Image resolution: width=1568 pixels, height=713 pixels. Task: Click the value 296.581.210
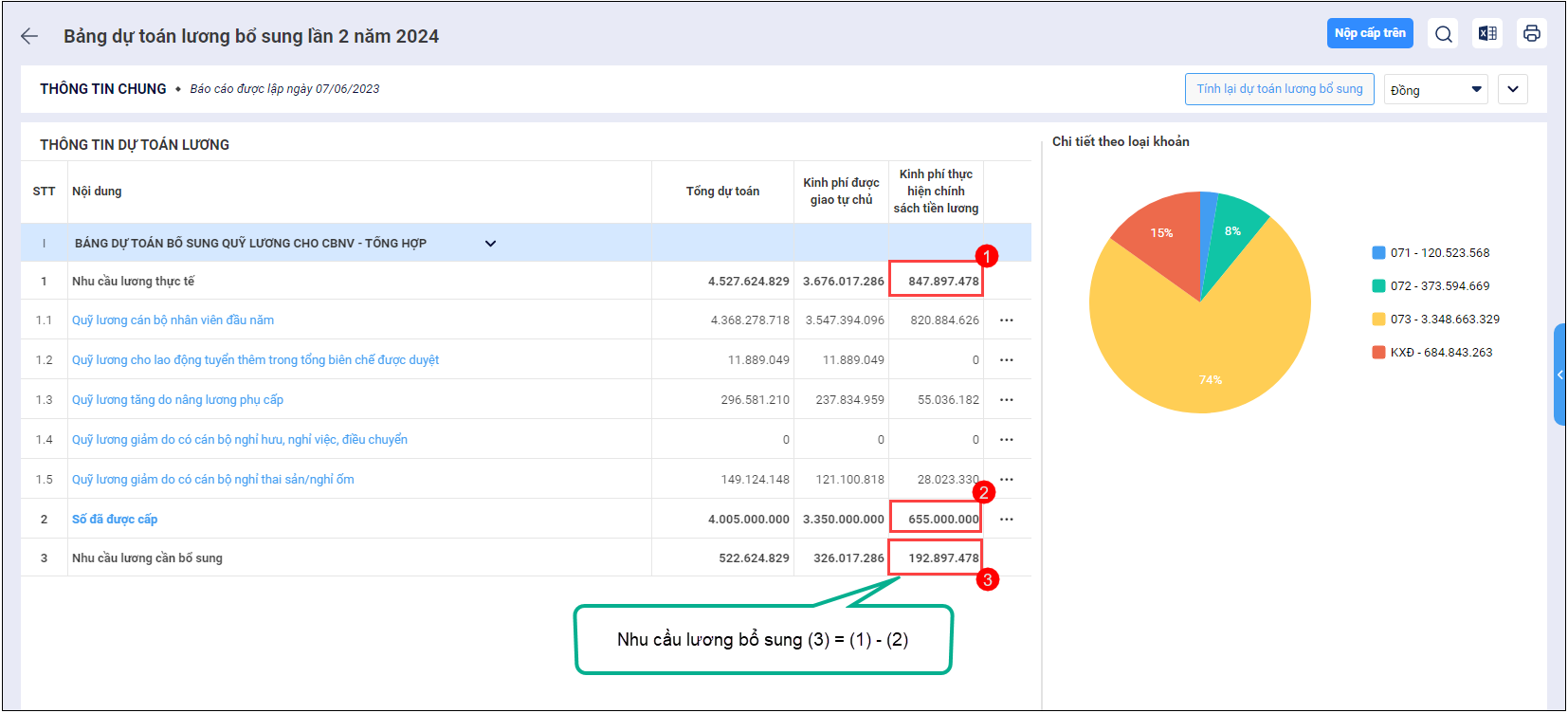[x=755, y=400]
